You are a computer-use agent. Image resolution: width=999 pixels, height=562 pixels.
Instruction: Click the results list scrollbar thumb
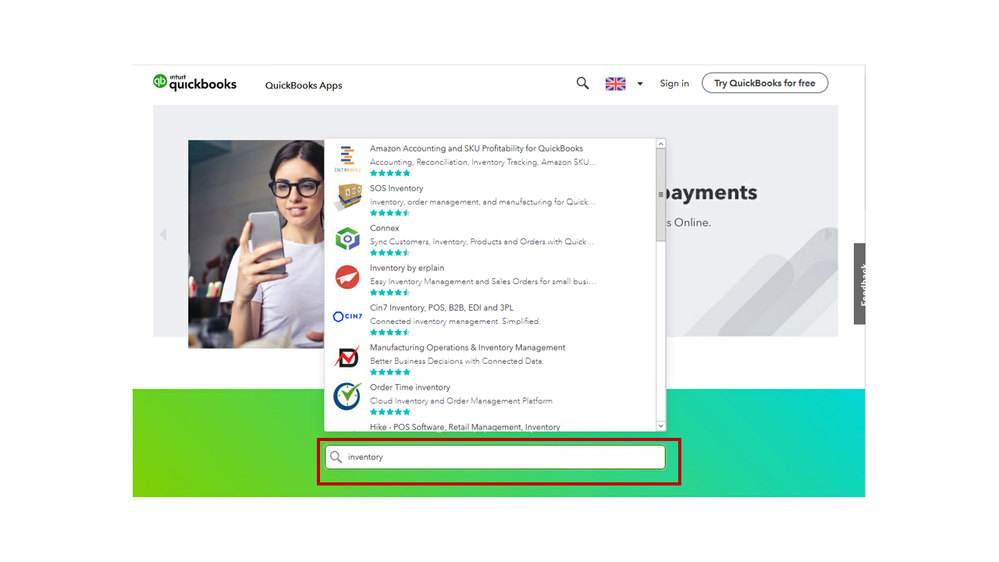click(x=661, y=195)
